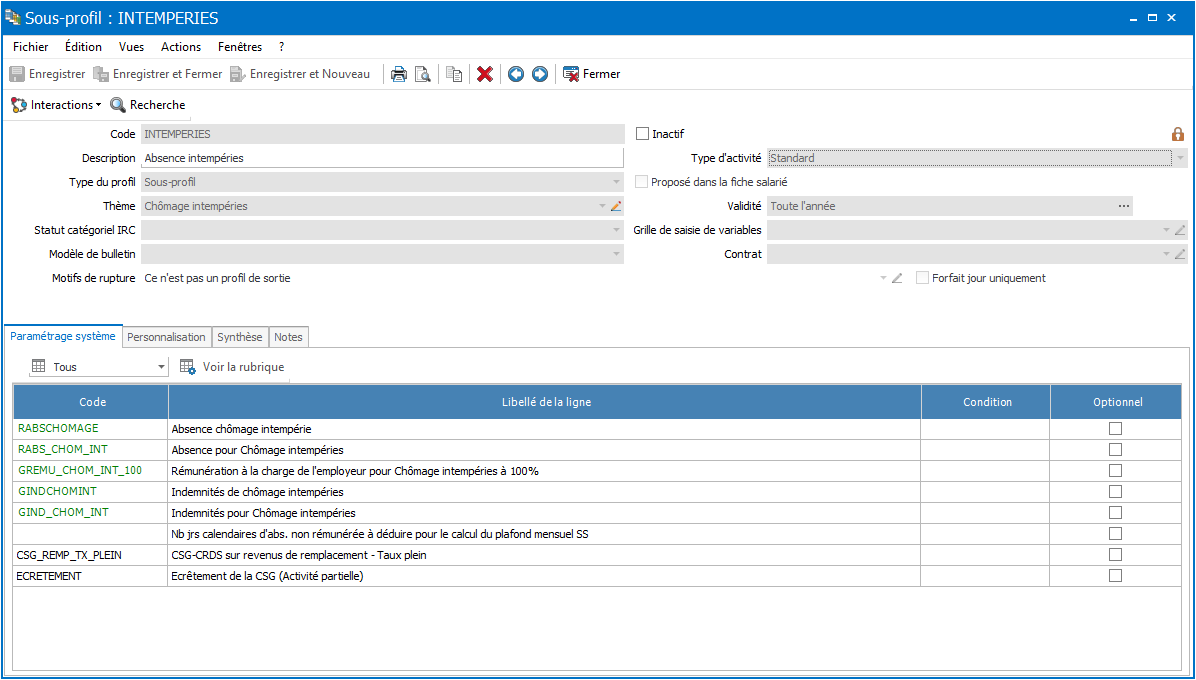Click the Code field INTEMPERIES
Screen dimensions: 1196x680
pyautogui.click(x=383, y=134)
